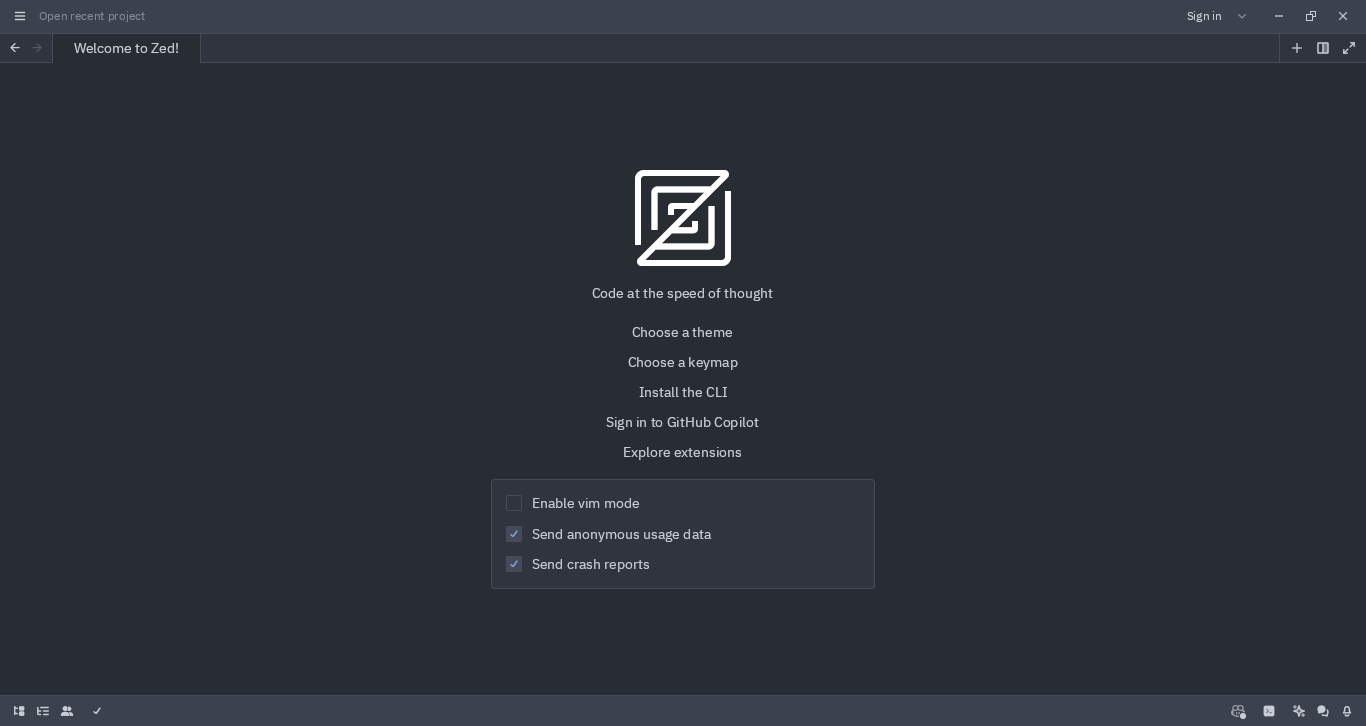1366x726 pixels.
Task: Select the Welcome to Zed! tab
Action: [126, 48]
